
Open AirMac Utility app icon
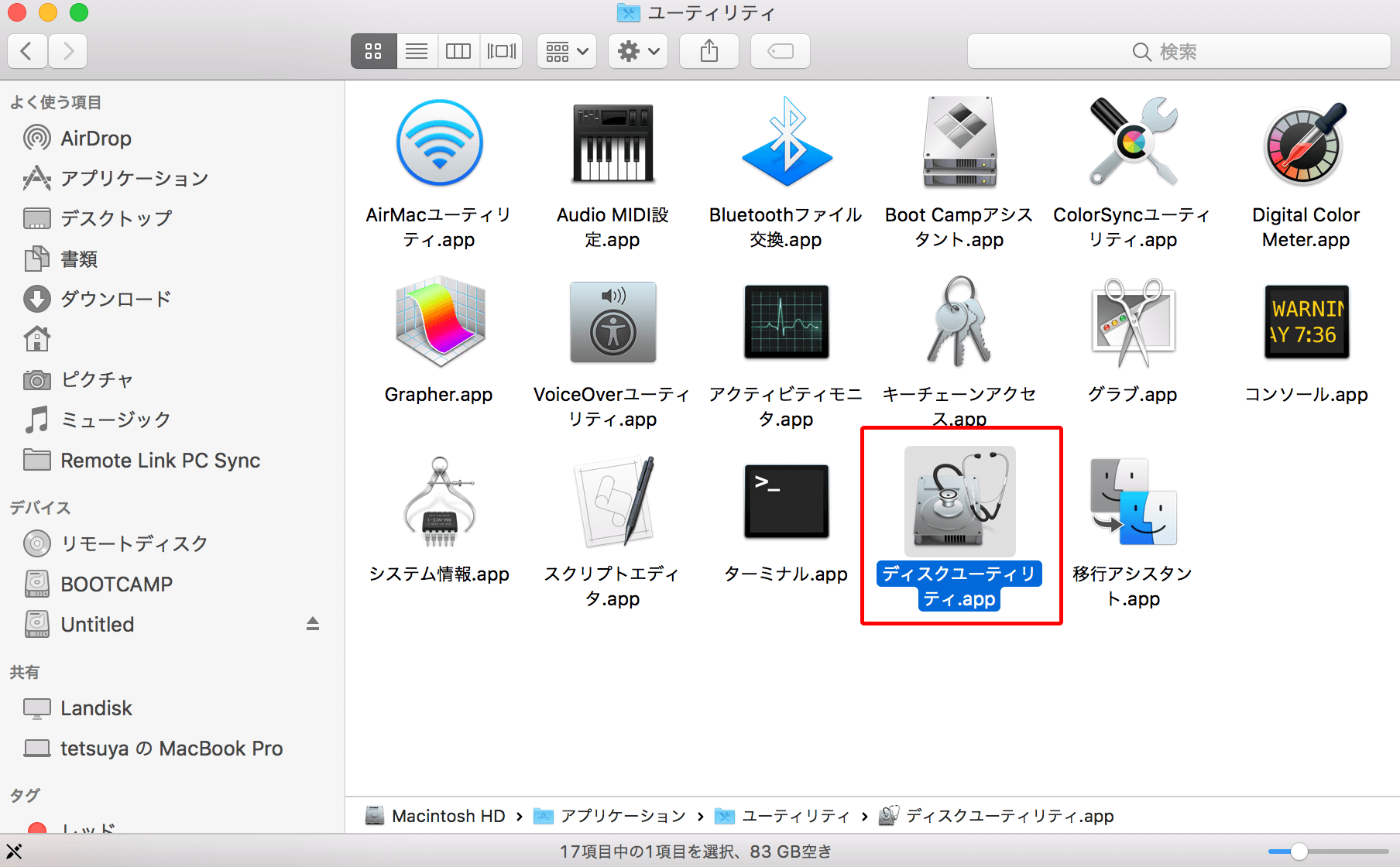[439, 143]
